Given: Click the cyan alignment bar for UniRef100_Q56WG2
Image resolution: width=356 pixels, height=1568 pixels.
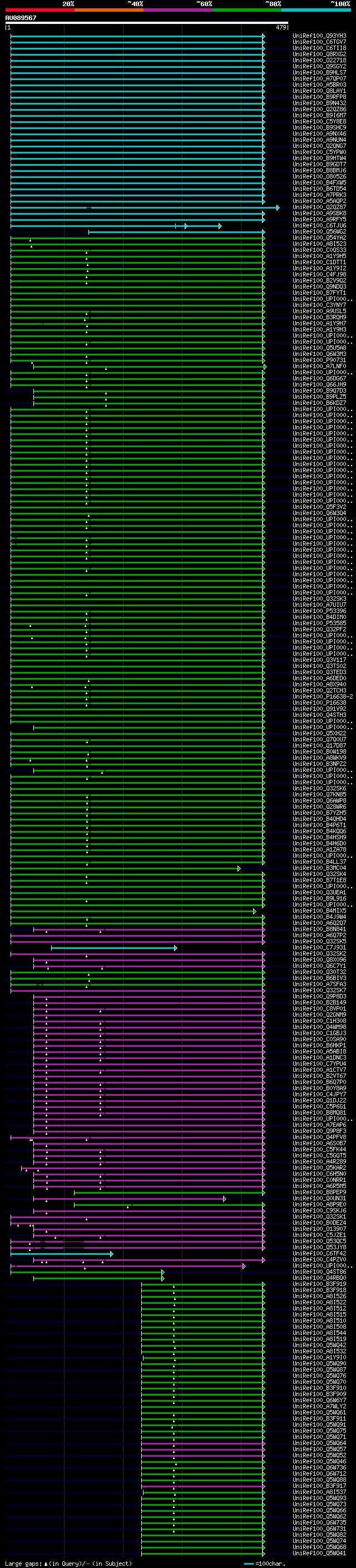Looking at the screenshot, I should coord(176,232).
